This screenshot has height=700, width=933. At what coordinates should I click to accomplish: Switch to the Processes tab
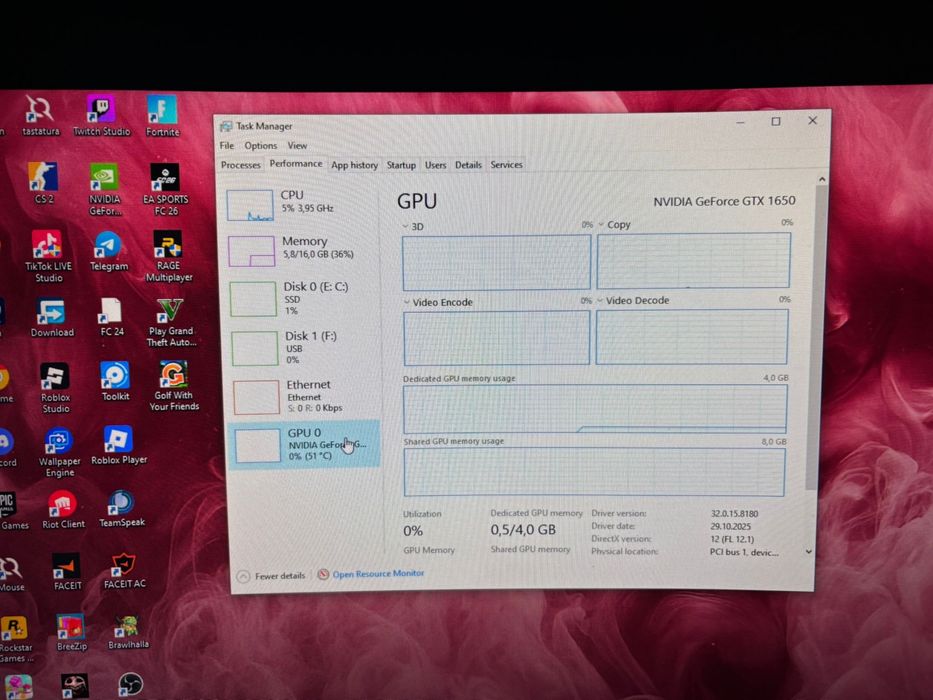pyautogui.click(x=240, y=165)
